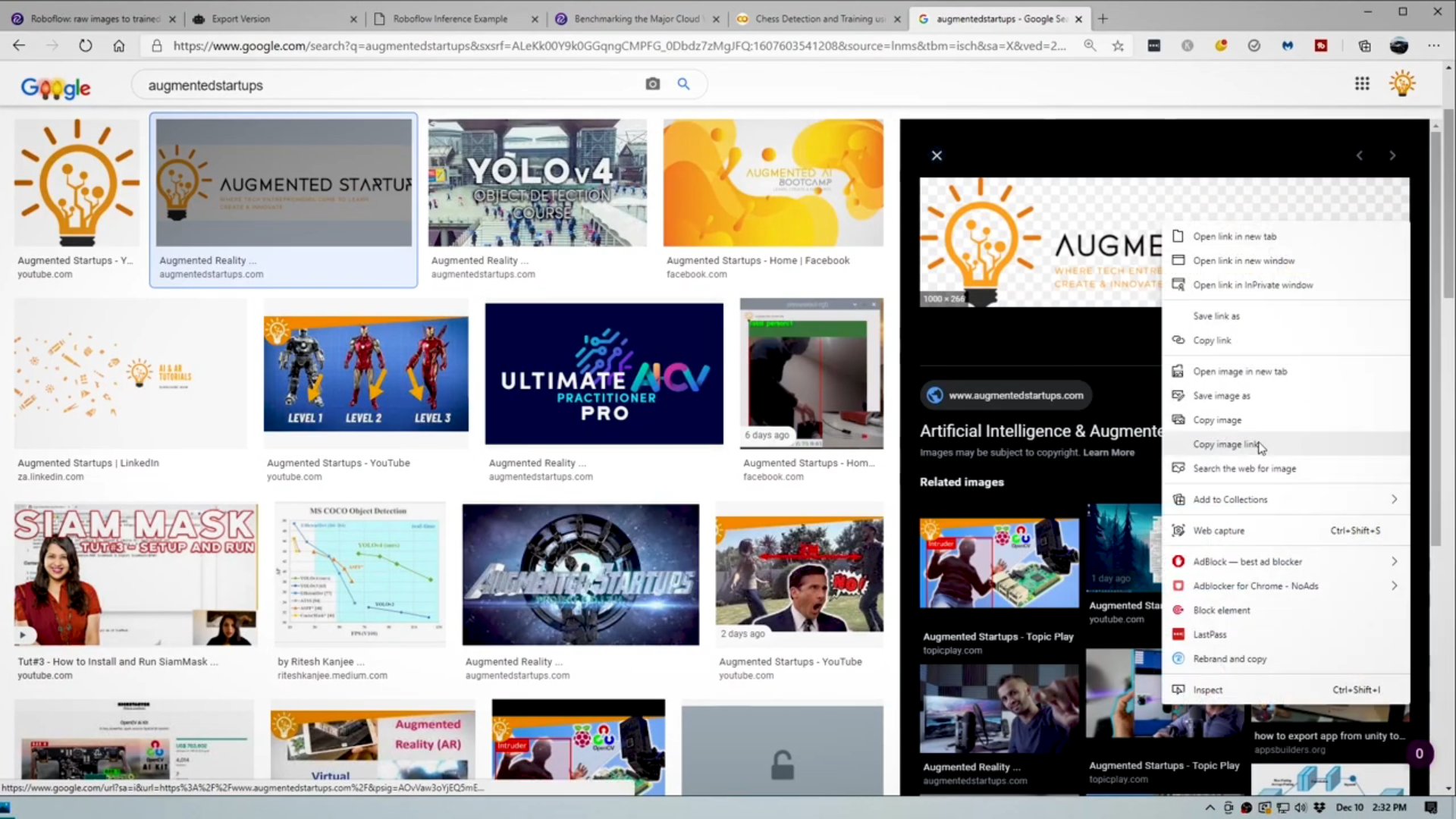Click the search by image camera icon

pos(652,84)
